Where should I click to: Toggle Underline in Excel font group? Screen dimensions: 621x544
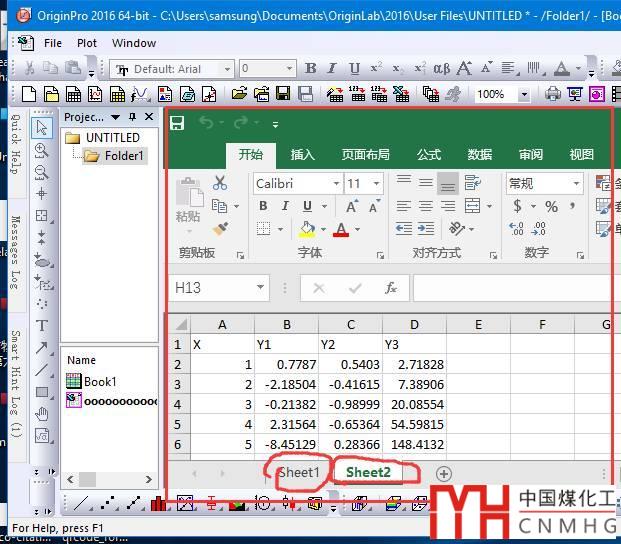coord(307,206)
